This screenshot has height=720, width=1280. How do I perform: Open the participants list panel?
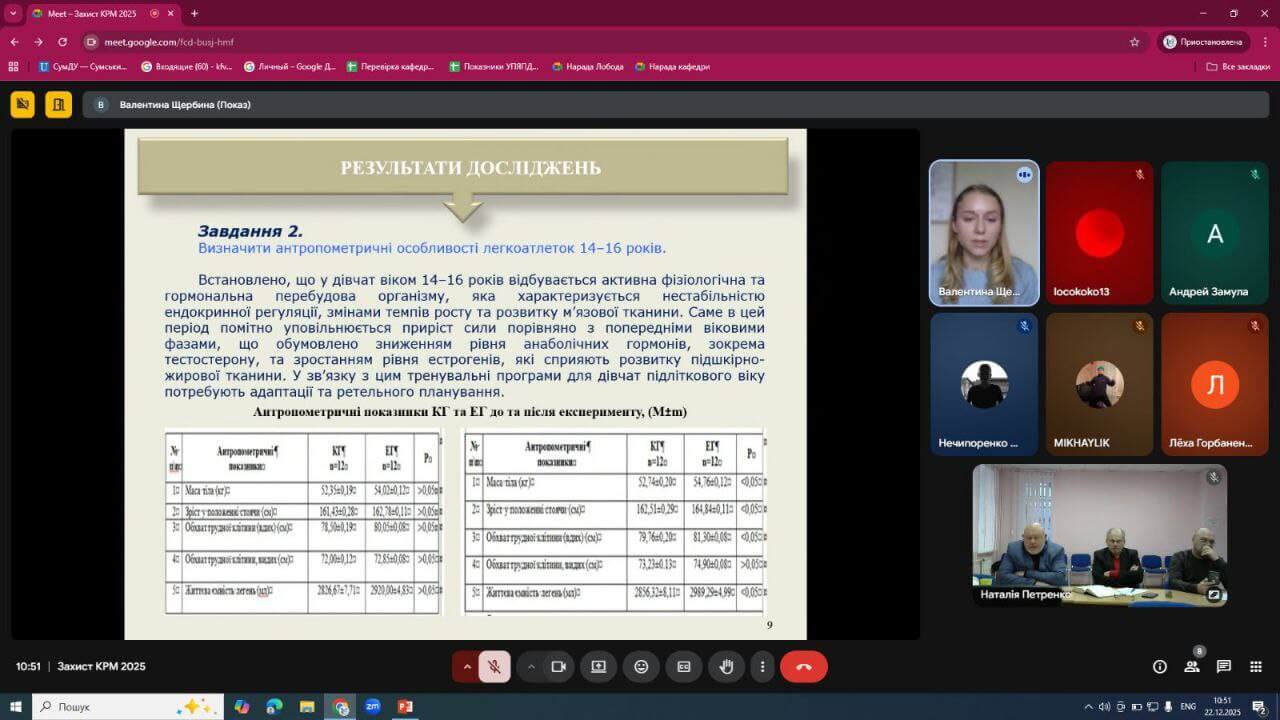[x=1192, y=667]
